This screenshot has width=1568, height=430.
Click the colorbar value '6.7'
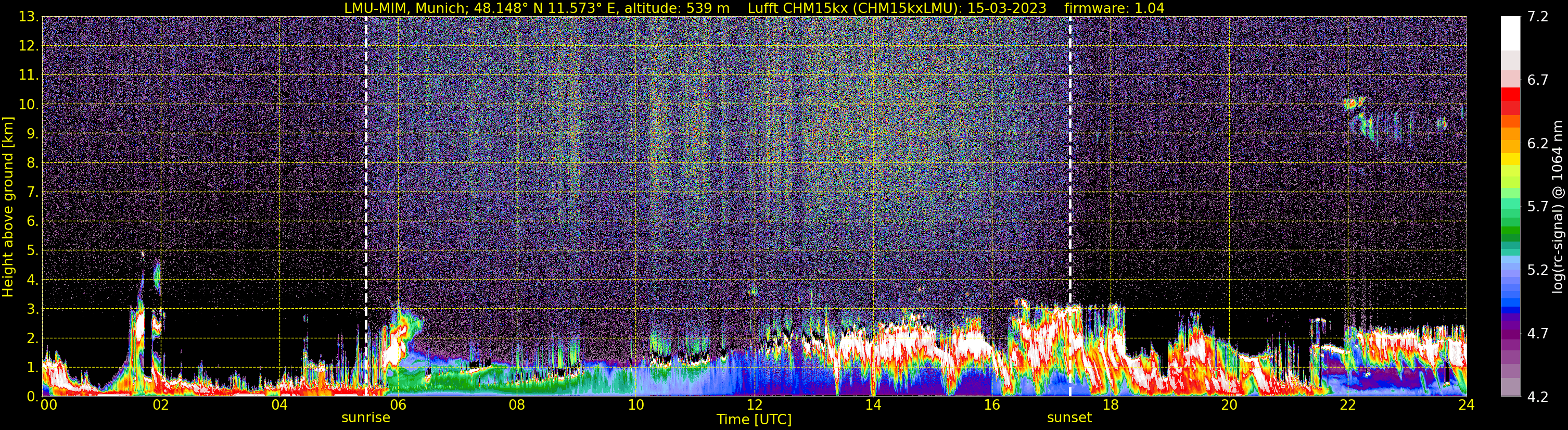click(1538, 80)
